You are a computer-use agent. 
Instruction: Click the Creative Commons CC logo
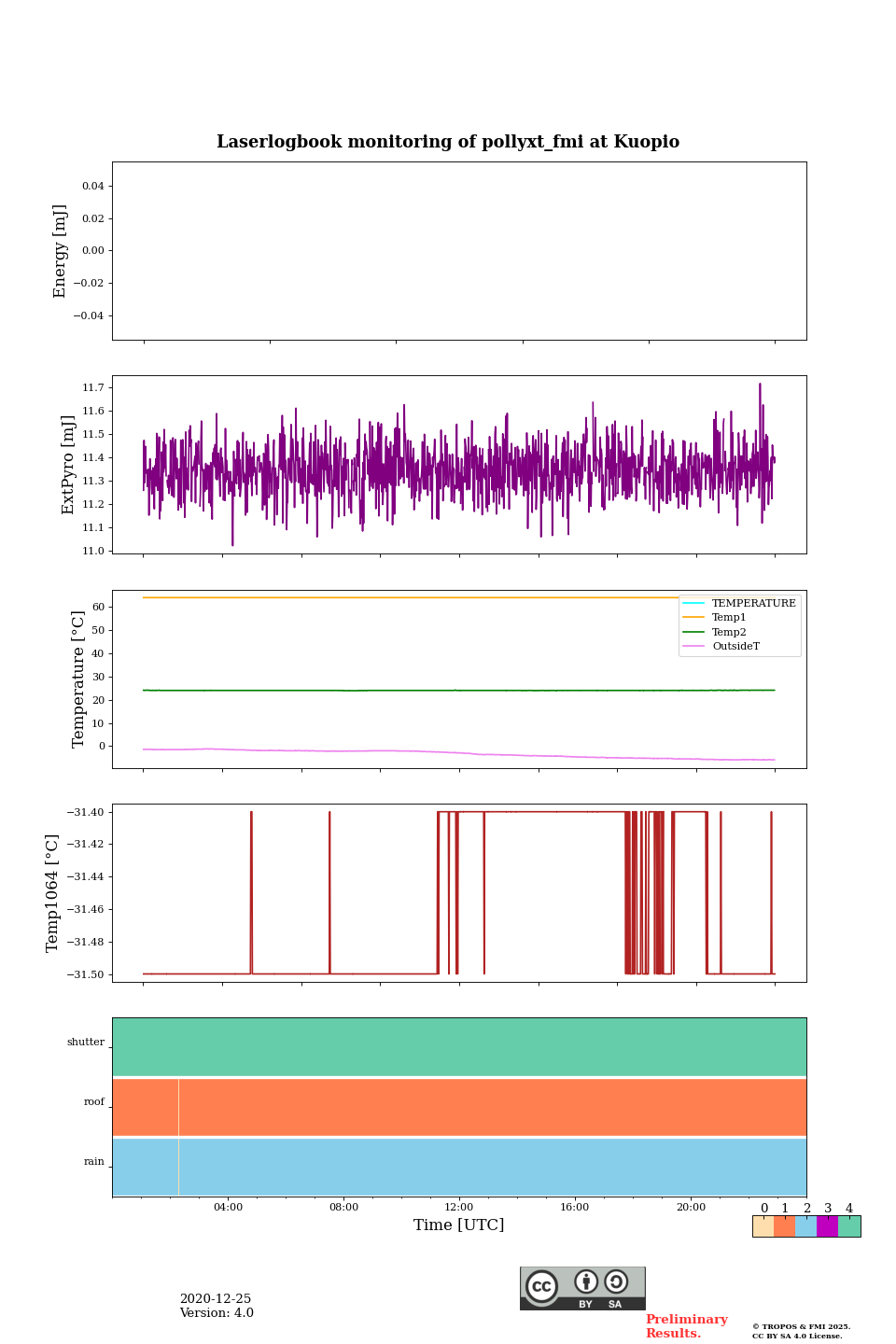click(541, 1286)
